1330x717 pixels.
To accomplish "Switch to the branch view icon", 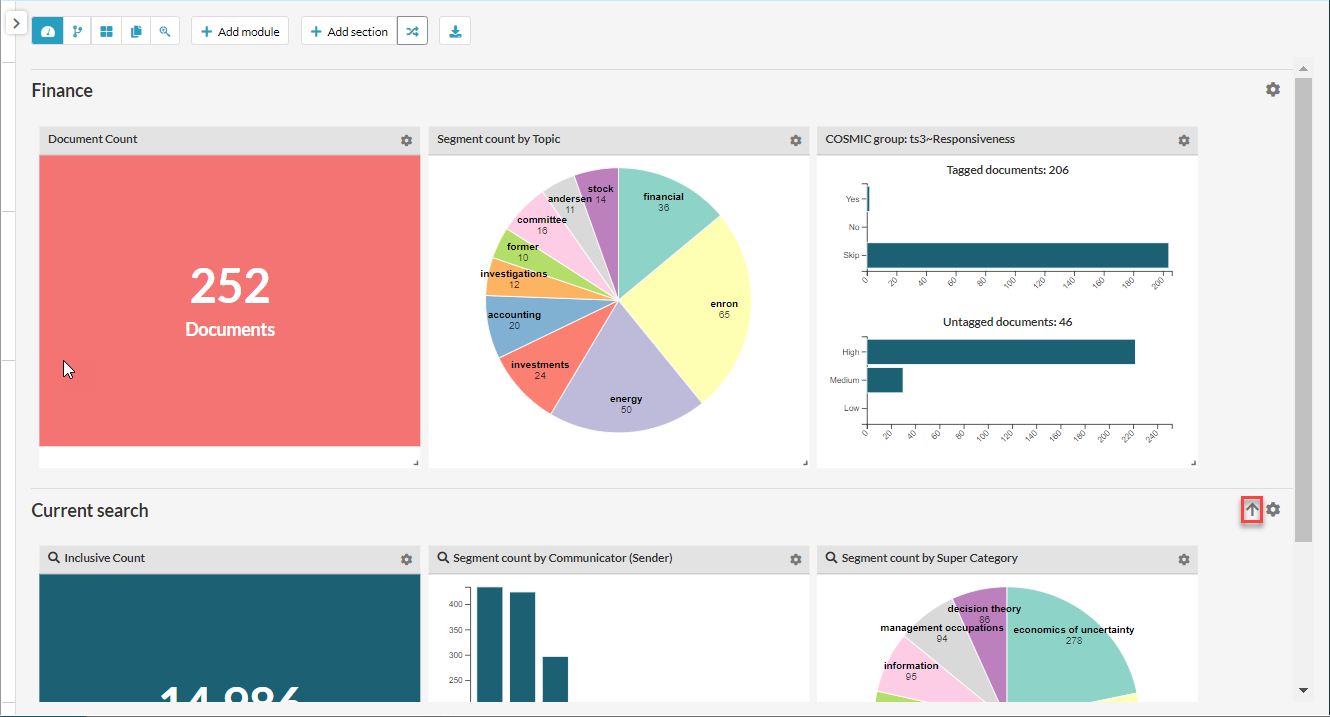I will (x=77, y=31).
